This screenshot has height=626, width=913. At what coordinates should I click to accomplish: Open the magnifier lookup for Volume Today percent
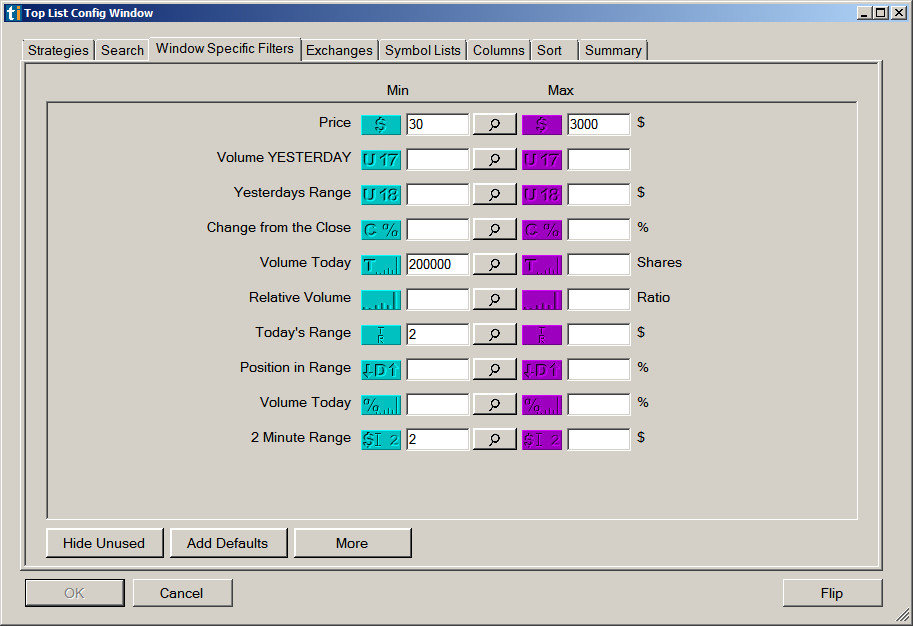coord(494,404)
